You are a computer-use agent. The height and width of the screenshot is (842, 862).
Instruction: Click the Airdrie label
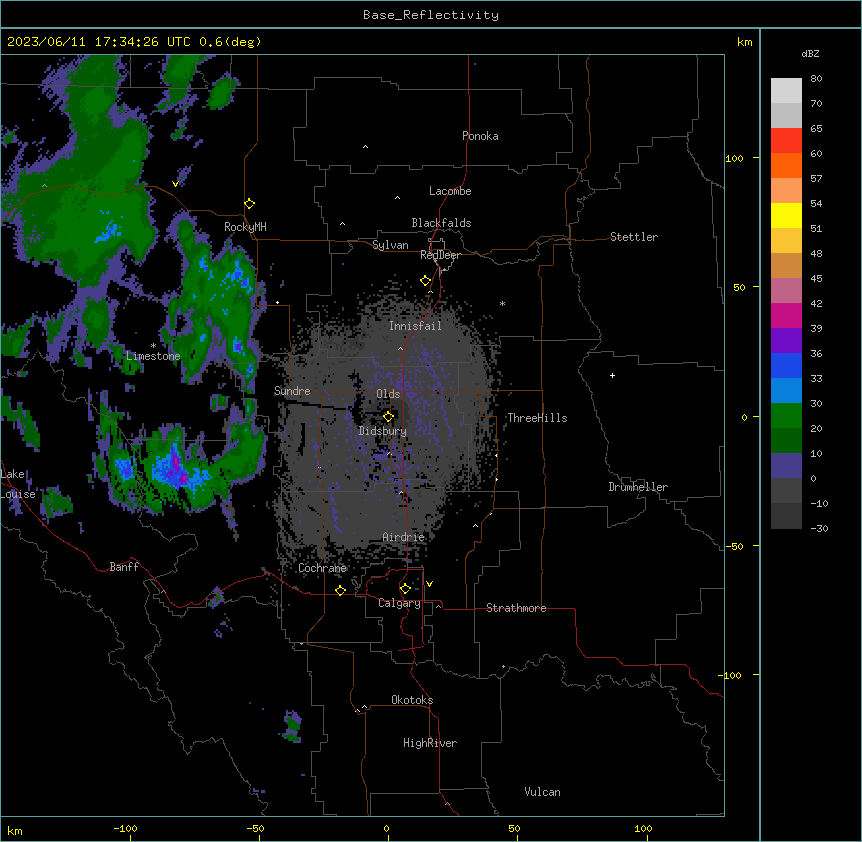pyautogui.click(x=404, y=537)
